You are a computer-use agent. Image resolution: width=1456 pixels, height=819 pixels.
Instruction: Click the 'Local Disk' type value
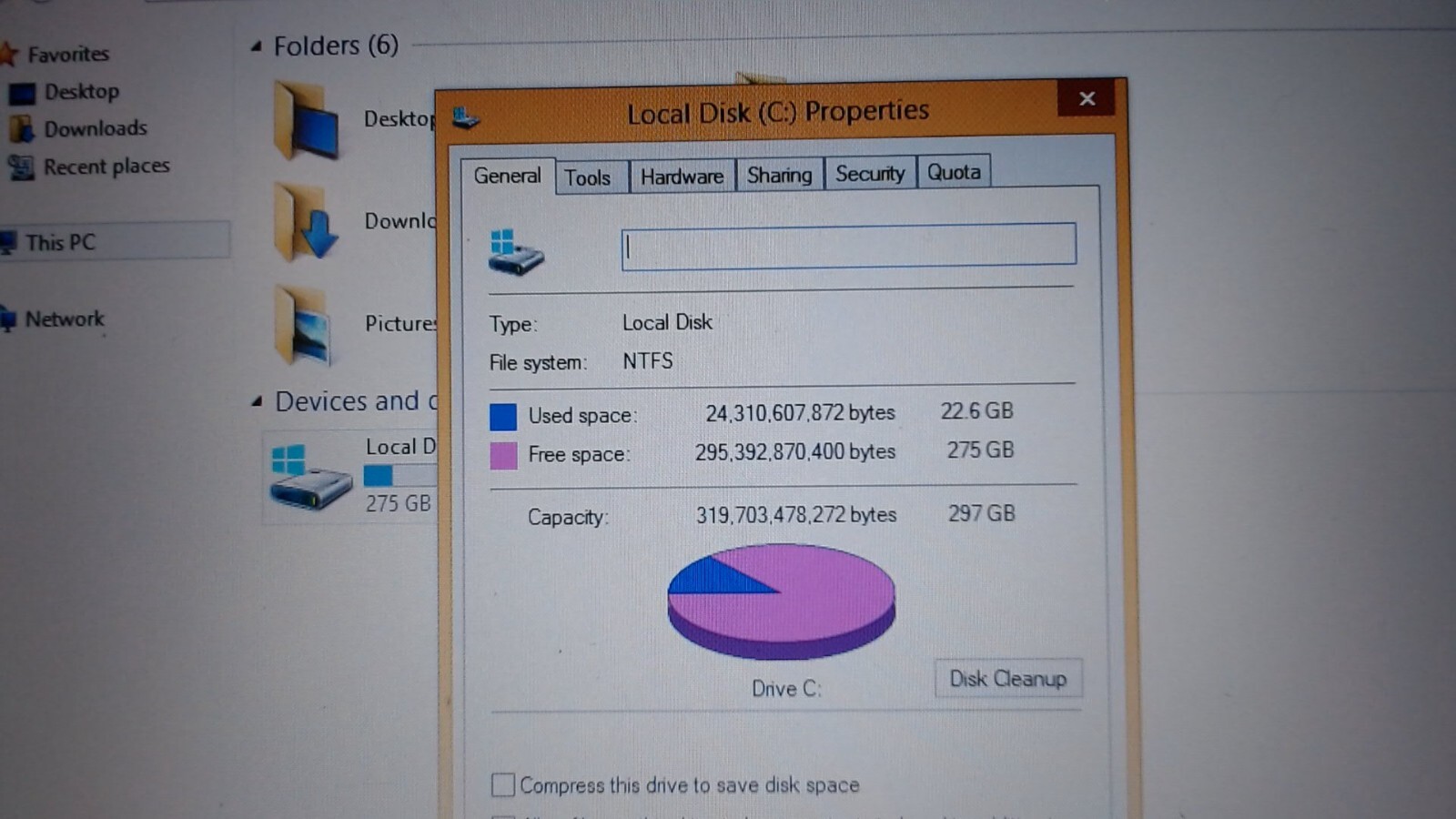pos(667,322)
